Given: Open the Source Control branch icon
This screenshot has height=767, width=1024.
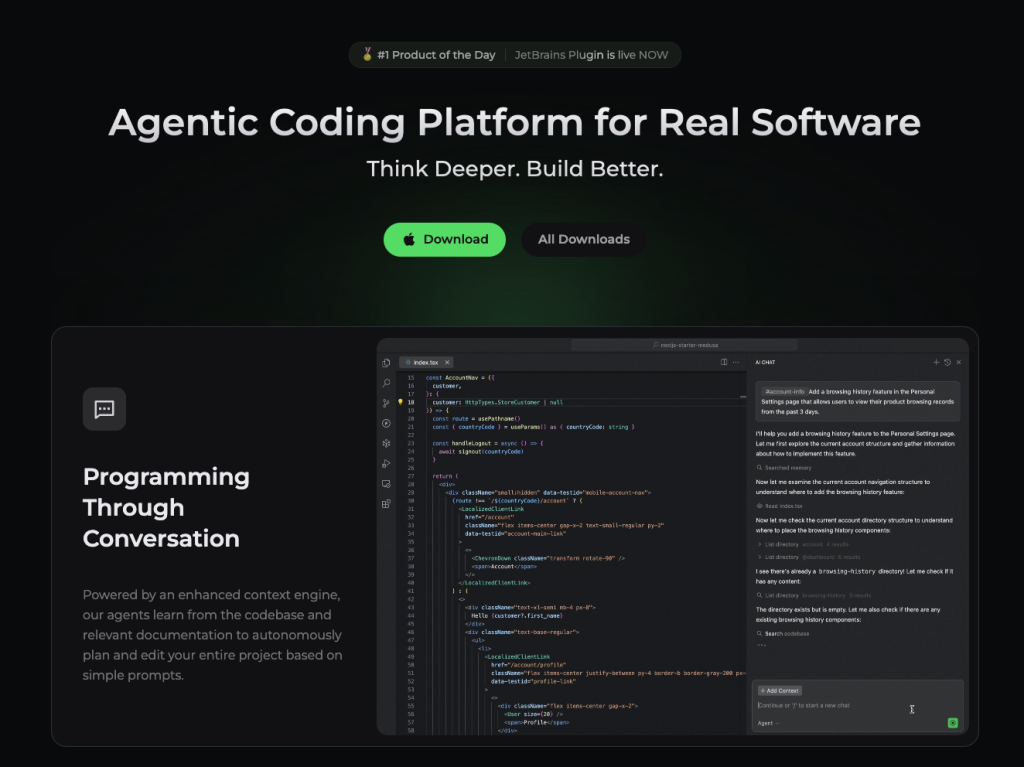Looking at the screenshot, I should coord(386,403).
